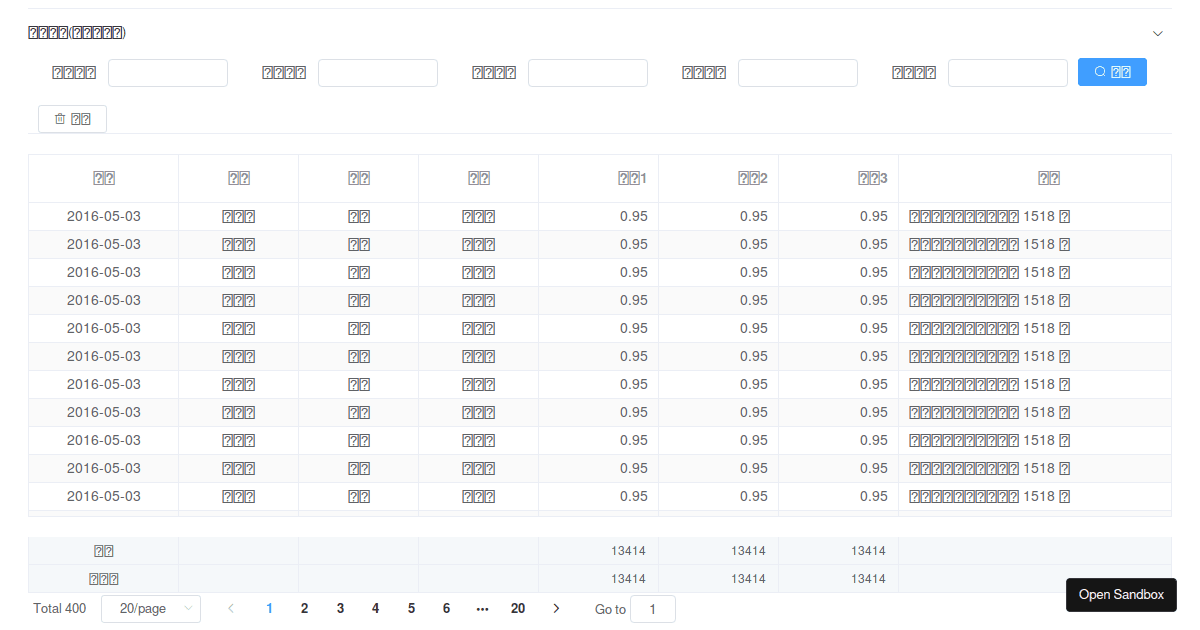Click the Go to page number input

click(653, 608)
